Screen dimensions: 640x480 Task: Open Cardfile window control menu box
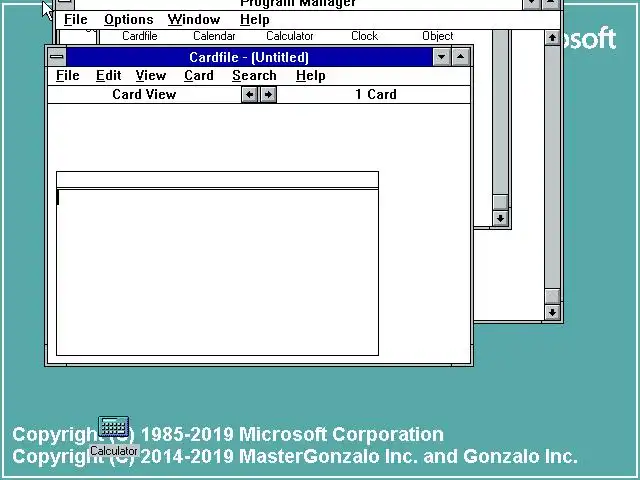(57, 57)
